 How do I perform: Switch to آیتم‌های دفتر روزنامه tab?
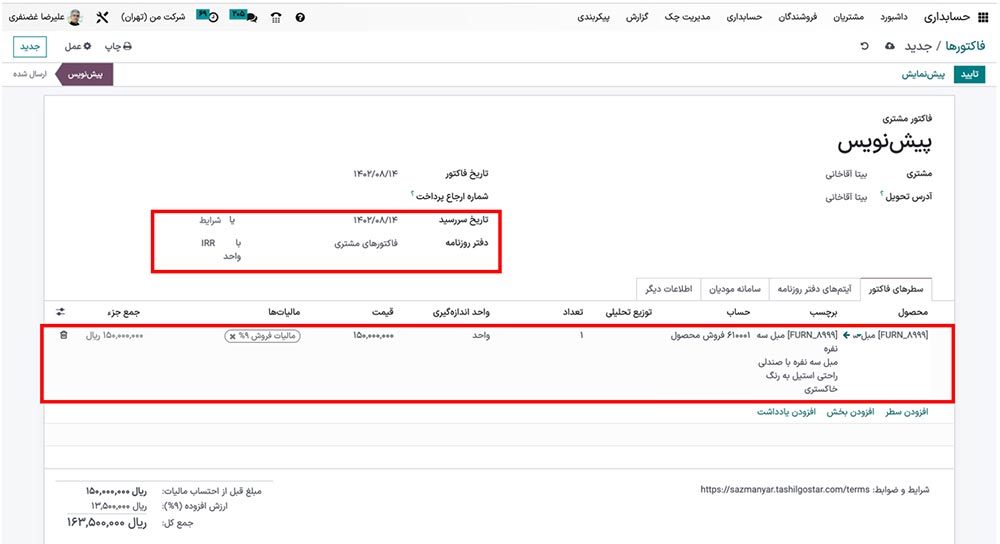[x=814, y=289]
